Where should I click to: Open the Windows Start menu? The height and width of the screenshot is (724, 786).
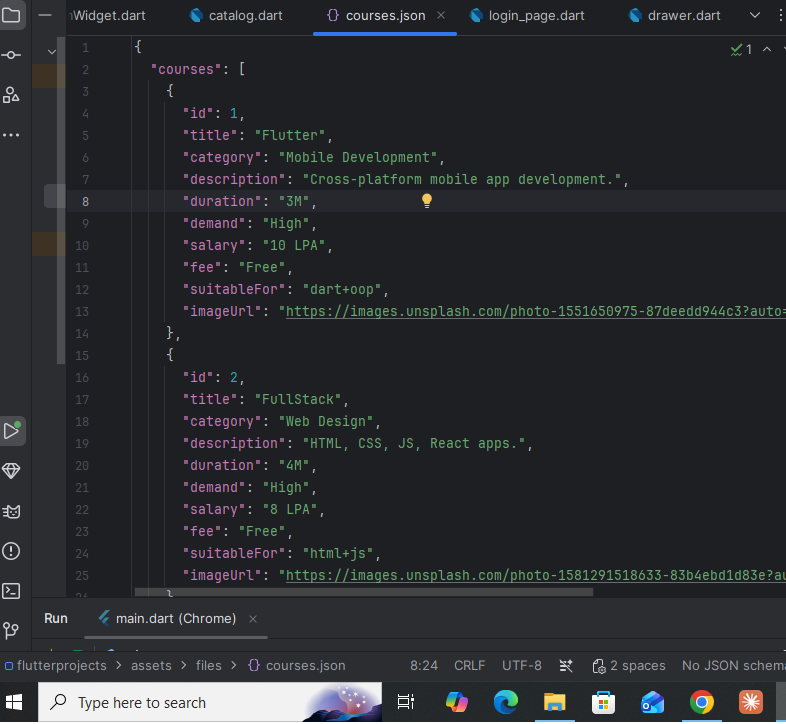pyautogui.click(x=14, y=702)
